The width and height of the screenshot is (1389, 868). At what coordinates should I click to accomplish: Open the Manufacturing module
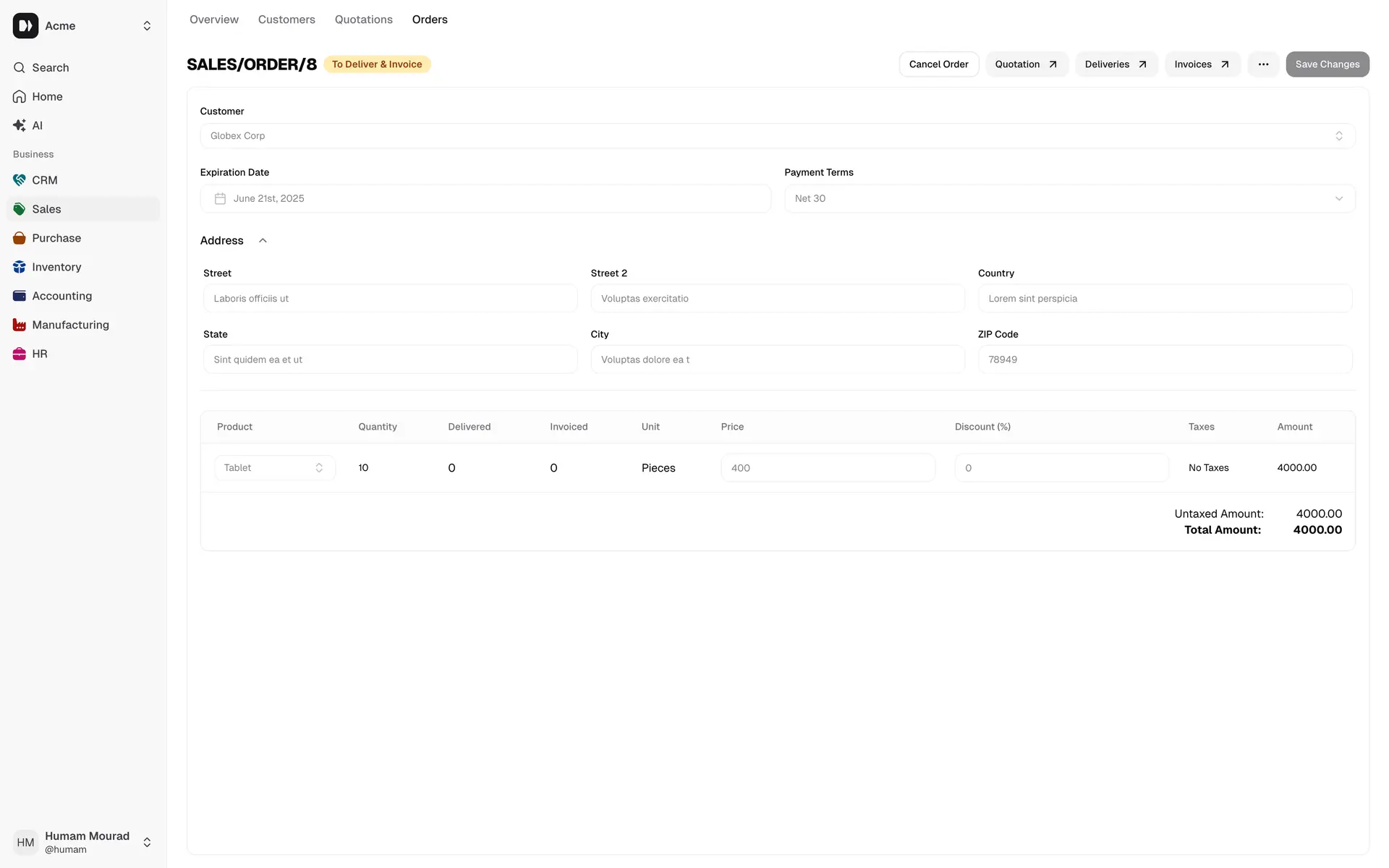(x=70, y=325)
